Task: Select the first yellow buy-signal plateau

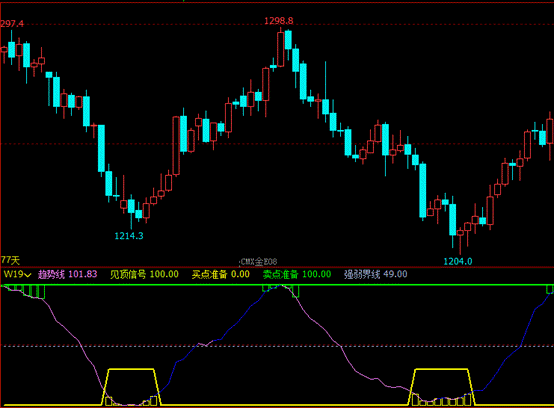Action: tap(131, 387)
